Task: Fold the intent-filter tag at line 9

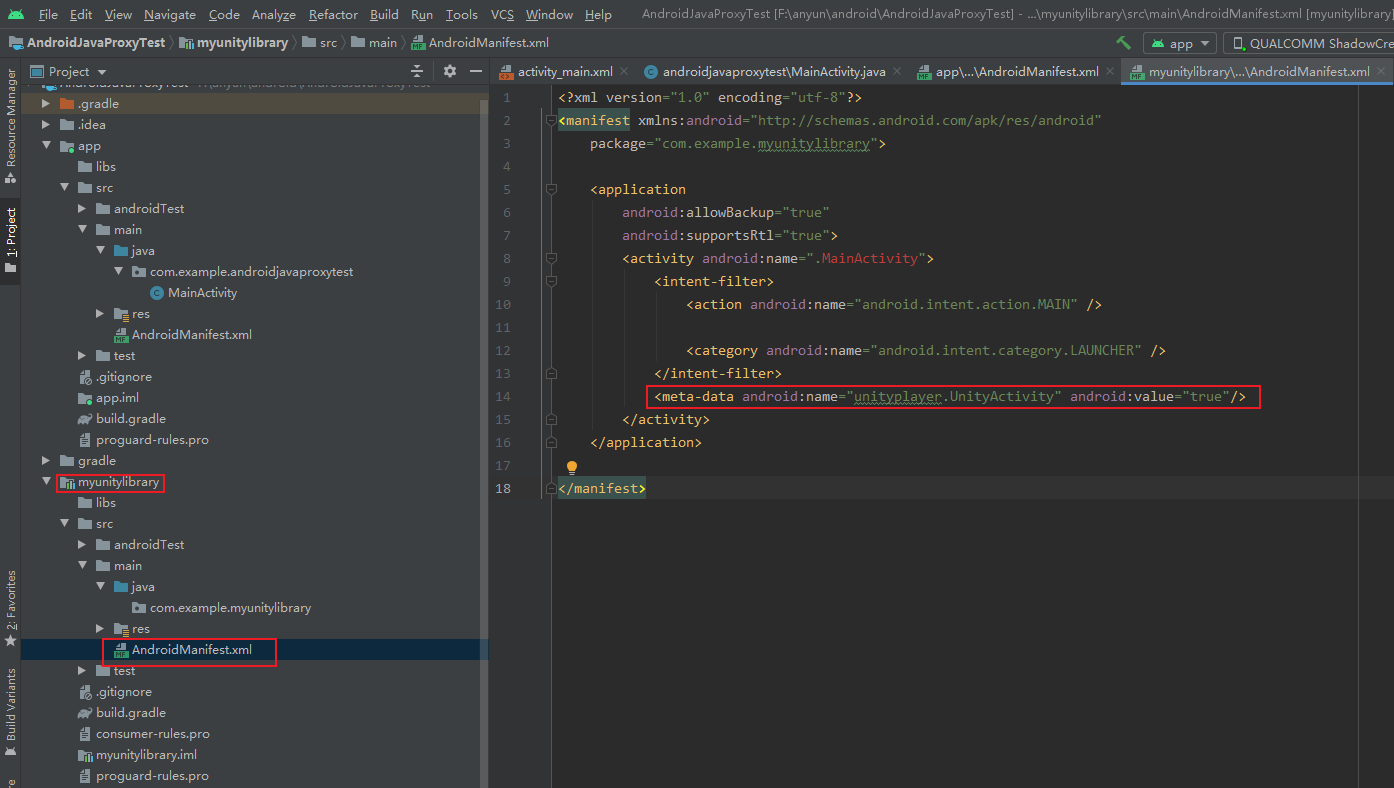Action: pos(551,281)
